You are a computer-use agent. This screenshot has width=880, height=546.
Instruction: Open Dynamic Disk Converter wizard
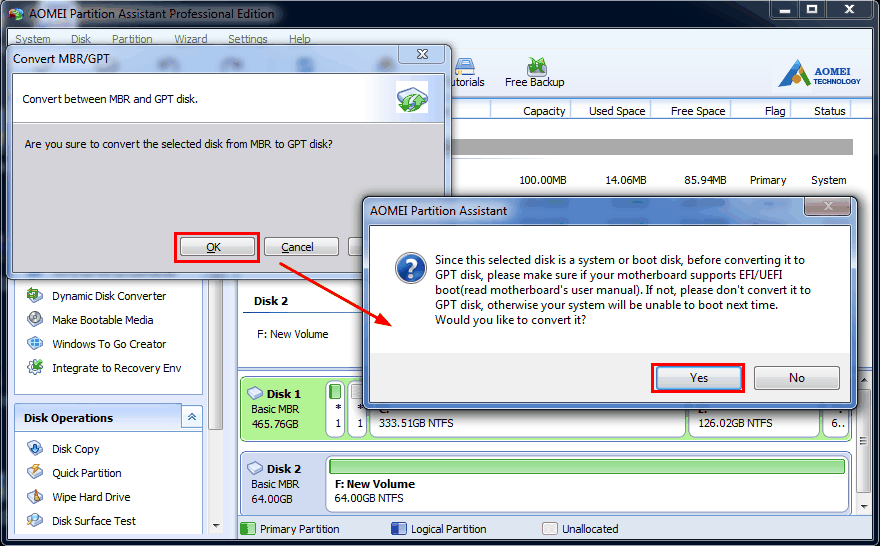pos(109,296)
